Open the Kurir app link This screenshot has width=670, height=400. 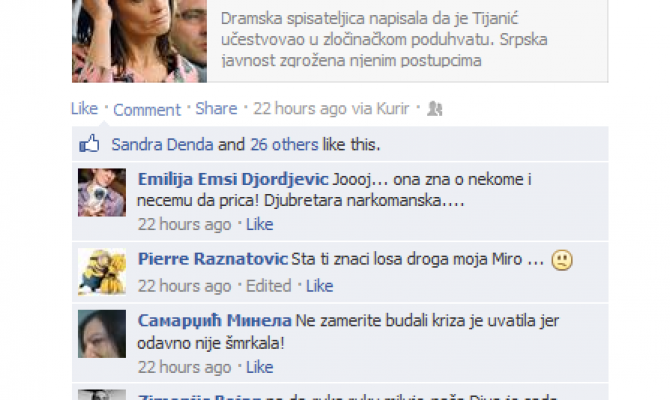(x=393, y=109)
